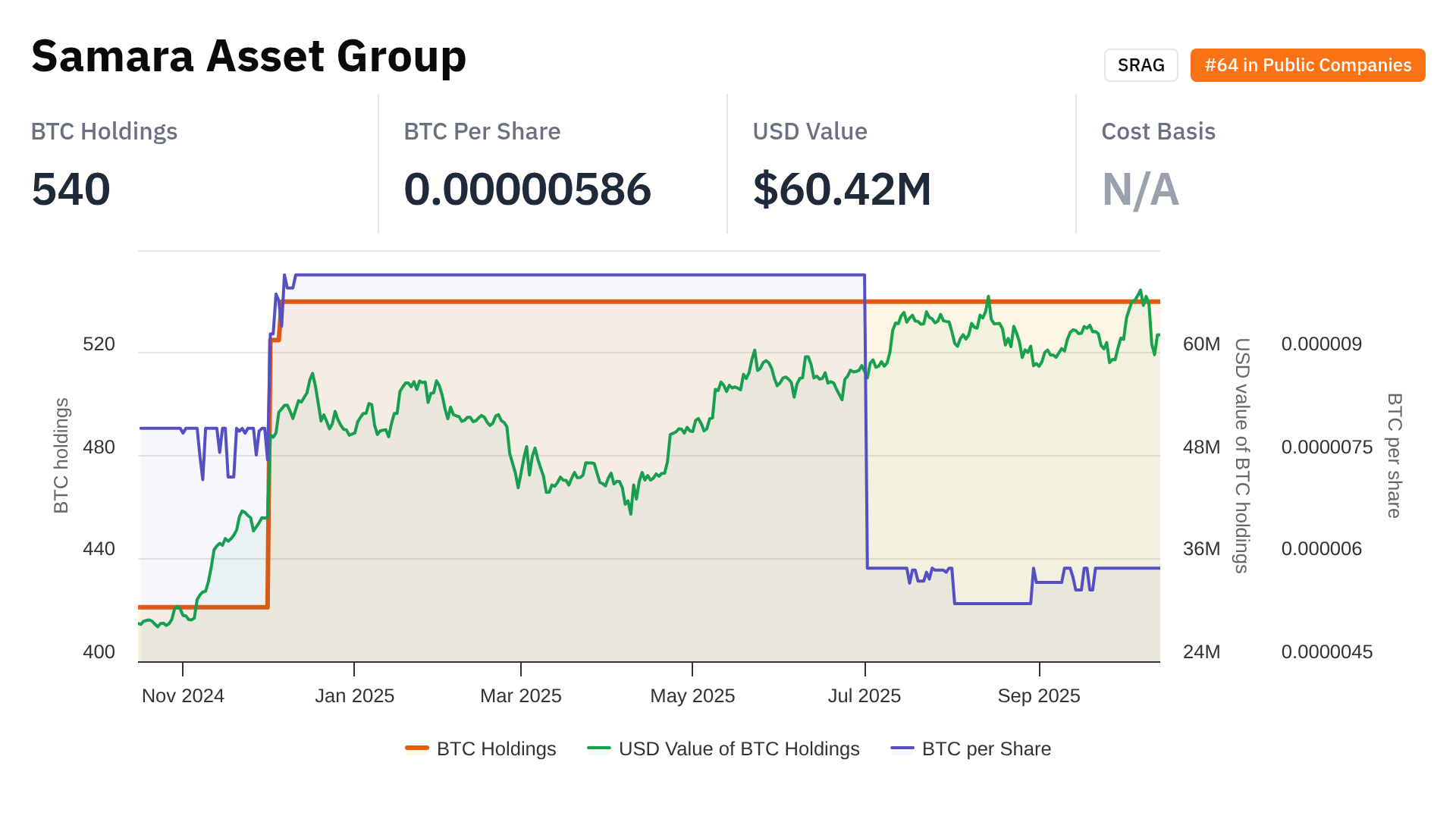
Task: Click the Nov 2024 axis label
Action: (183, 695)
